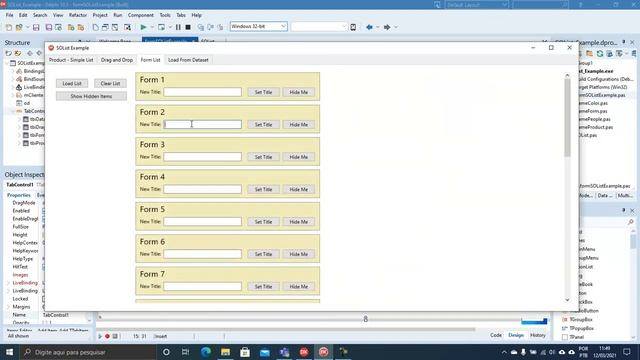Click the Save All toolbar icon
This screenshot has height=360, width=640.
click(x=49, y=27)
